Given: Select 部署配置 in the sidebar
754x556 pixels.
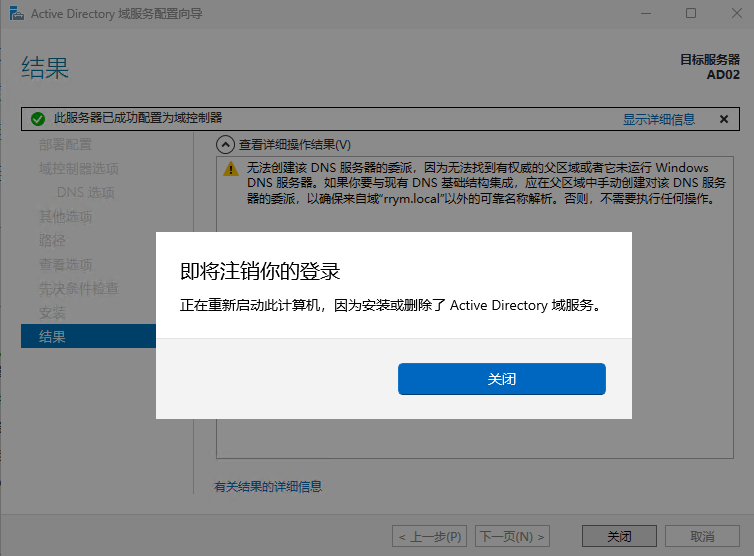Looking at the screenshot, I should pos(65,144).
